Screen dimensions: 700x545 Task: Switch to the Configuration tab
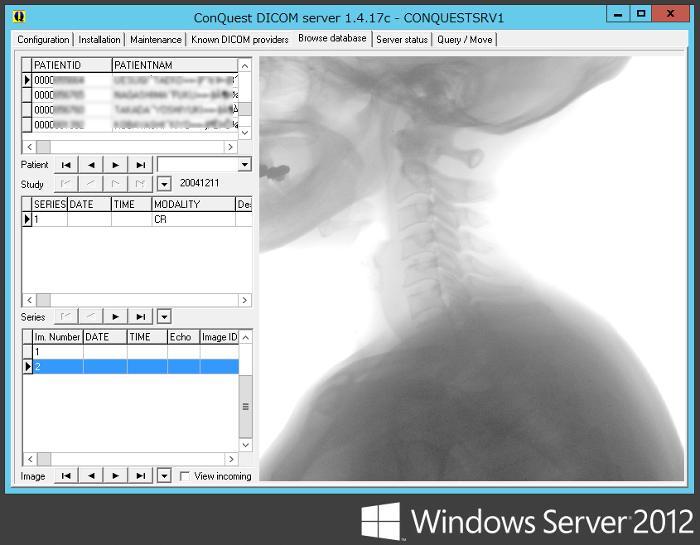[x=43, y=40]
